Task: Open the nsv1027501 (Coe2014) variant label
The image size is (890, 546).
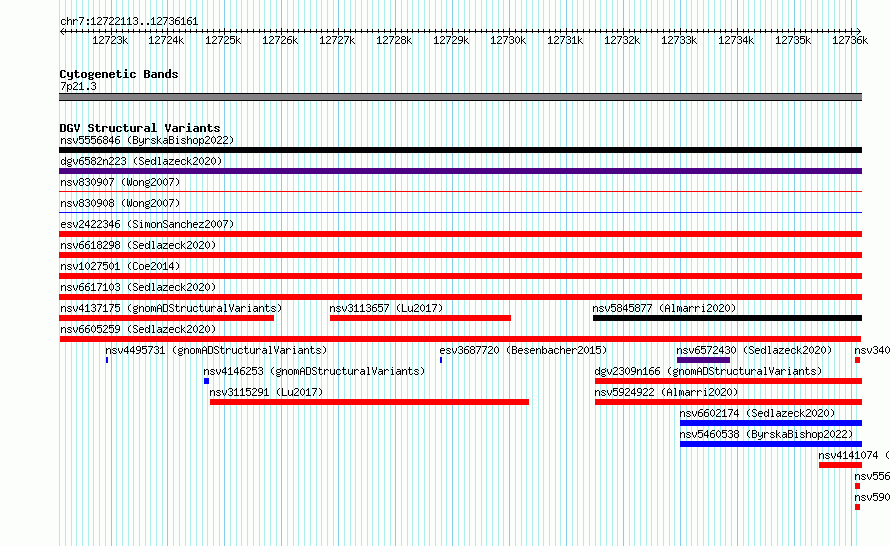Action: (120, 266)
